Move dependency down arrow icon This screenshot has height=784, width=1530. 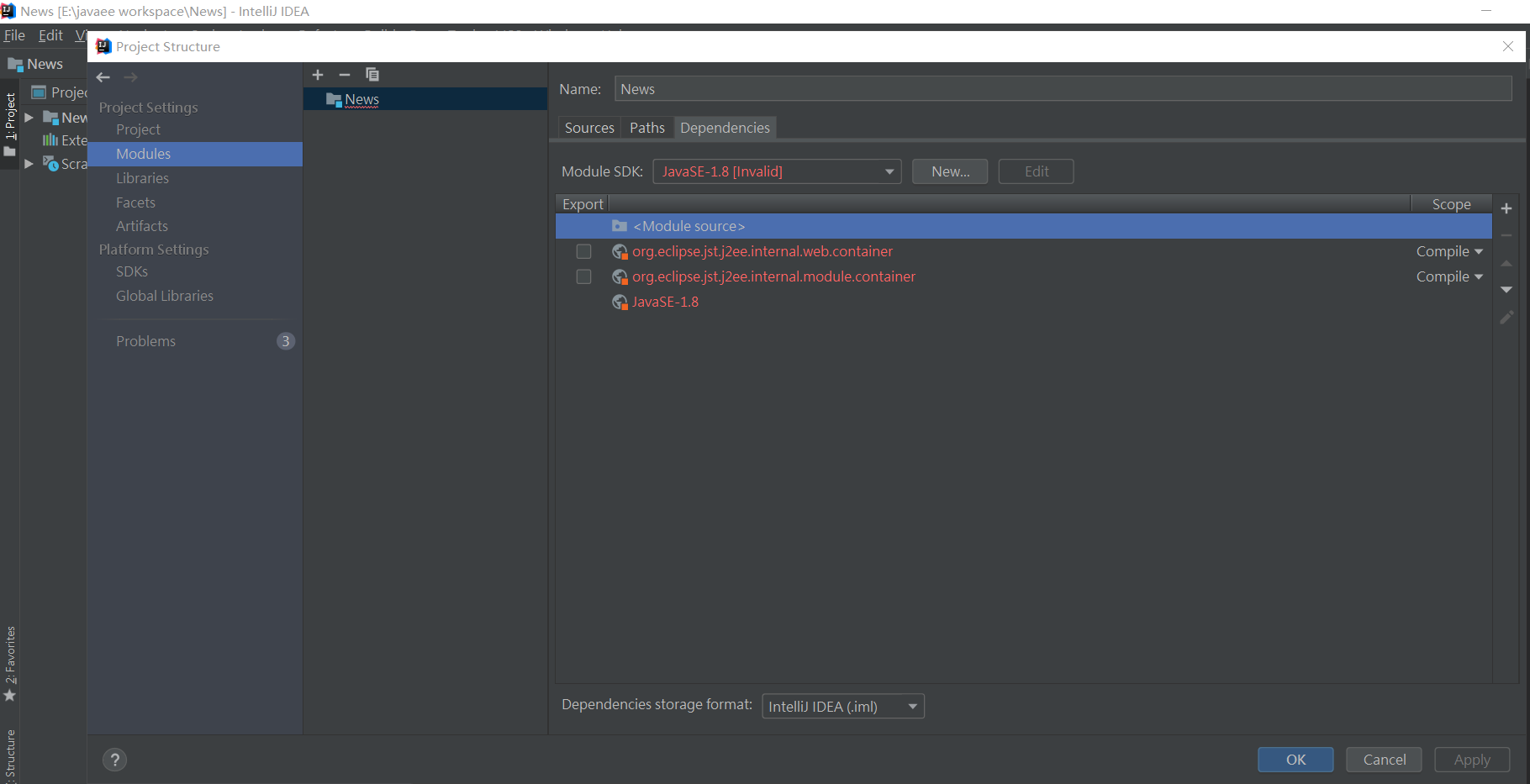[1506, 290]
